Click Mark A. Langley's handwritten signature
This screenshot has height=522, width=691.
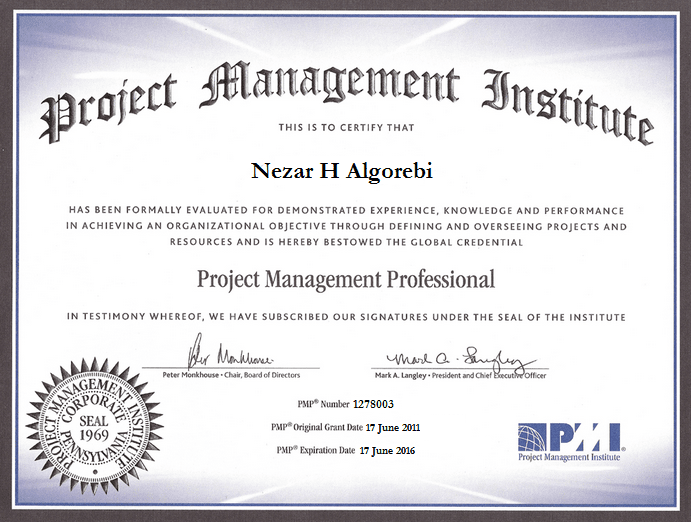(461, 359)
